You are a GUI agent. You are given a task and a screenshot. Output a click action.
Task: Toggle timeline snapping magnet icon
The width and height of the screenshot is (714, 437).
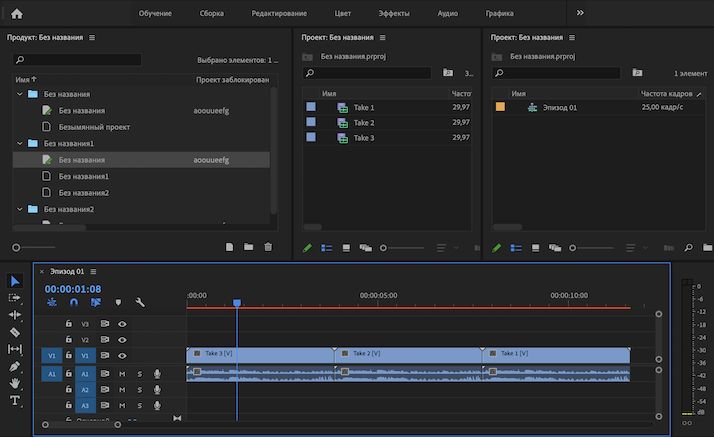click(73, 303)
